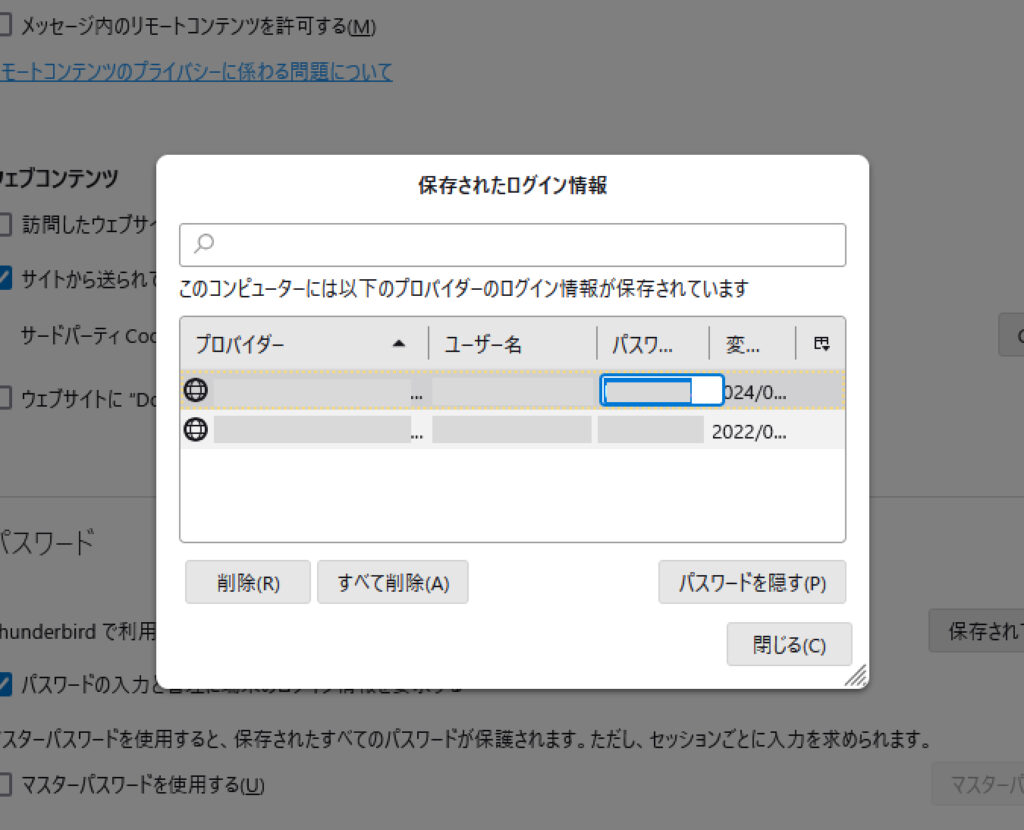Click the magnifier icon in the search box
Viewport: 1024px width, 830px height.
(204, 243)
